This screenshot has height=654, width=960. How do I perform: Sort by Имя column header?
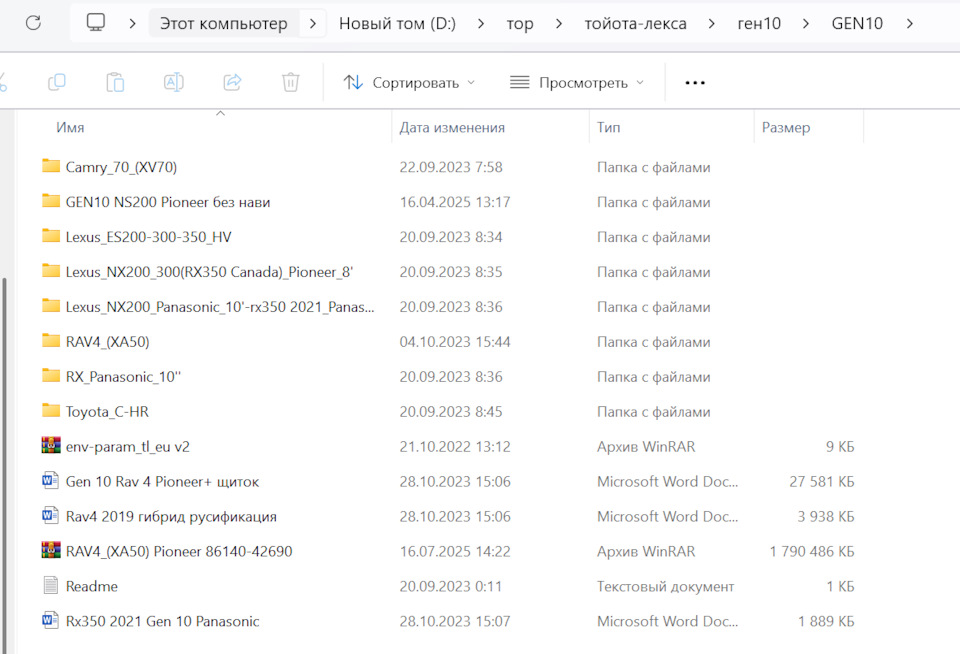click(70, 127)
